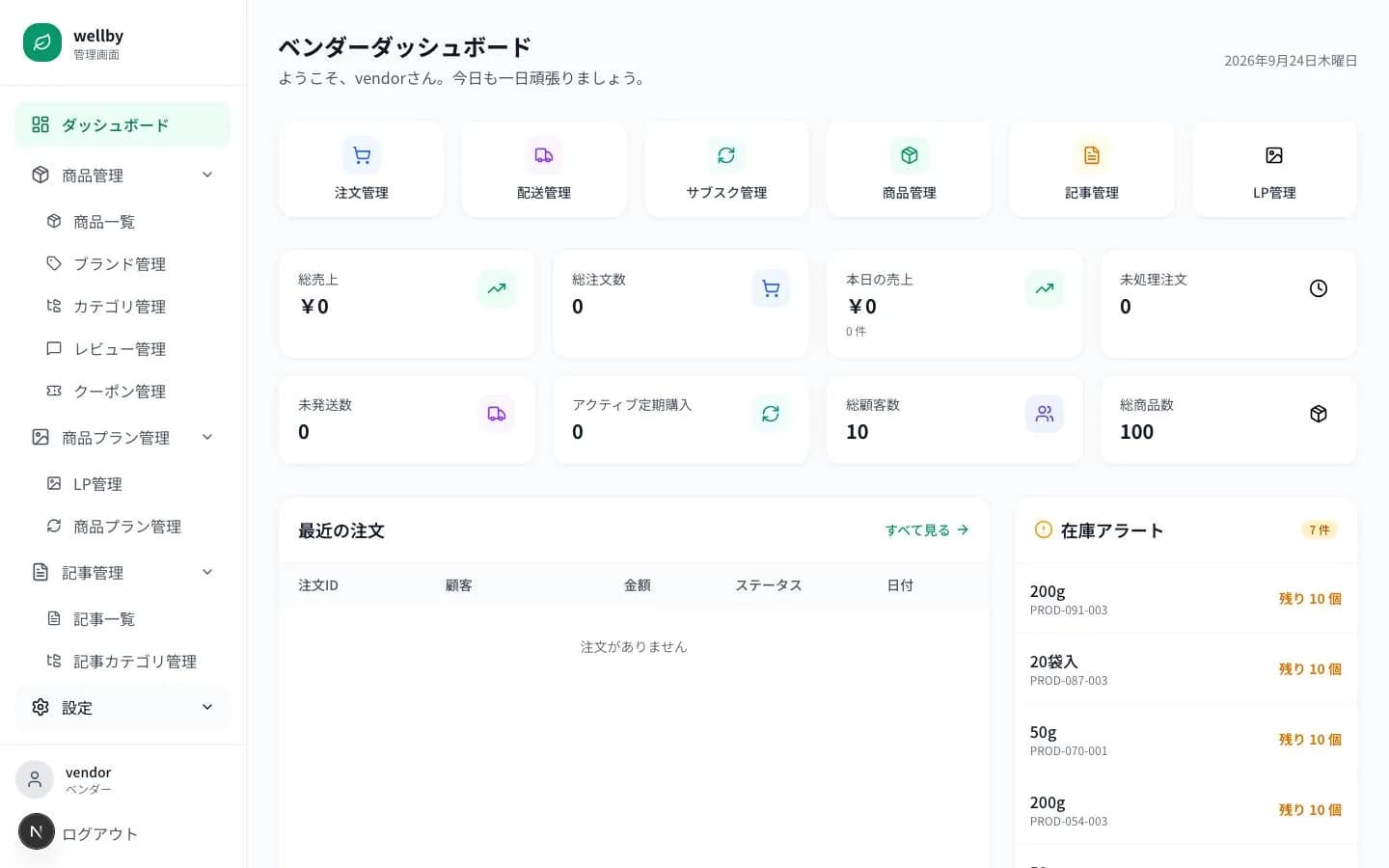Collapse the 記事管理 sidebar section chevron
Image resolution: width=1389 pixels, height=868 pixels.
pos(207,572)
